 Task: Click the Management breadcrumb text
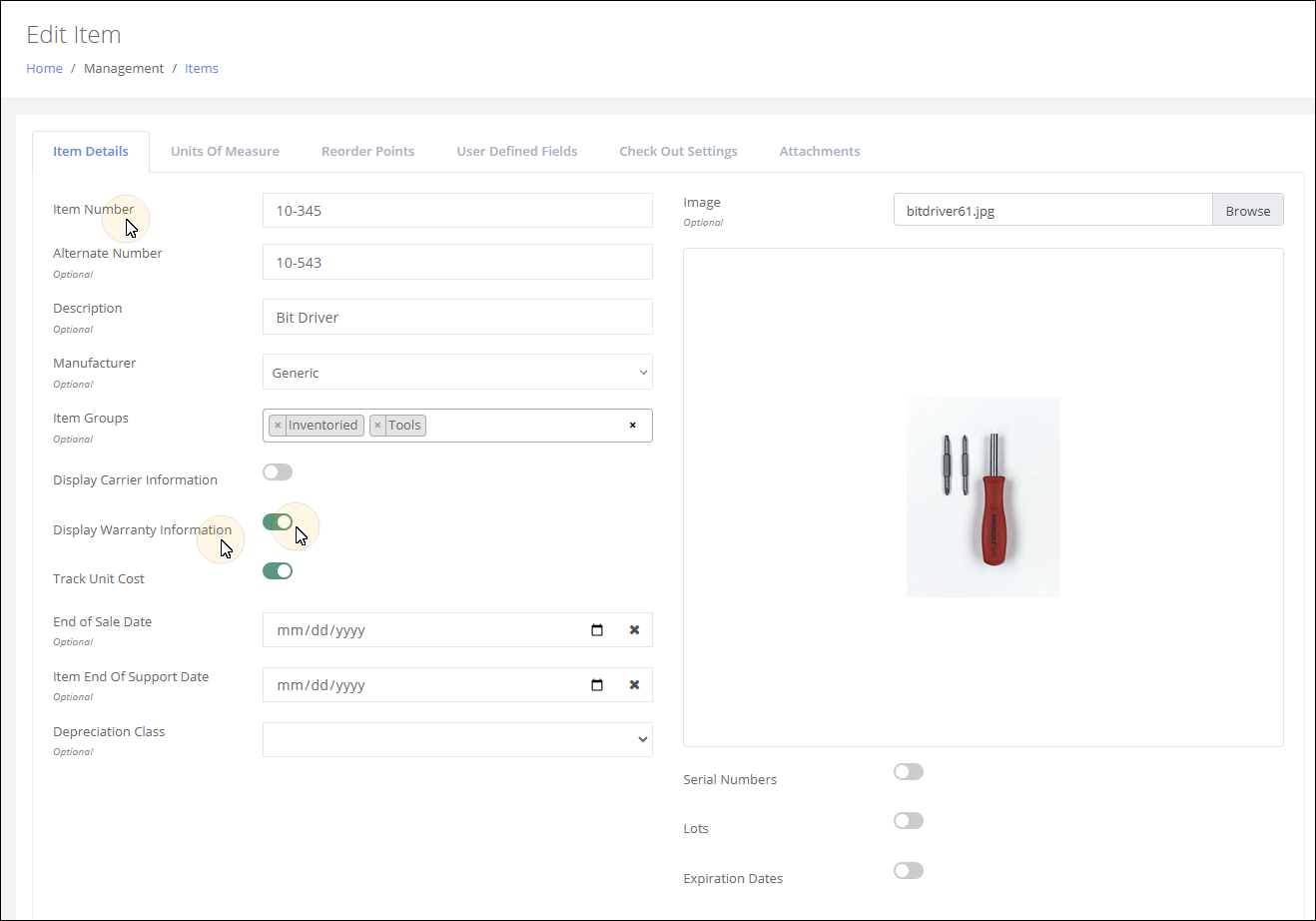coord(124,69)
